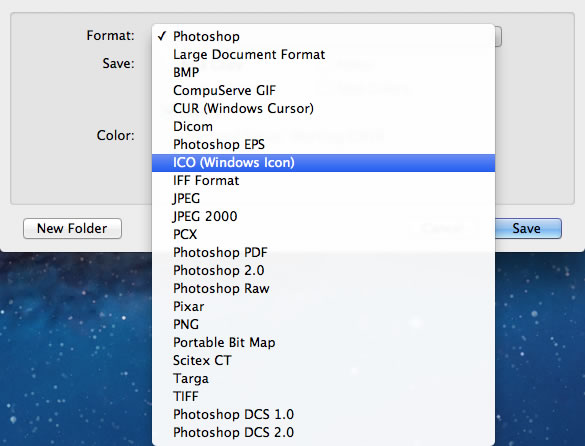Viewport: 585px width, 446px height.
Task: Select JPEG 2000 format
Action: 323,216
